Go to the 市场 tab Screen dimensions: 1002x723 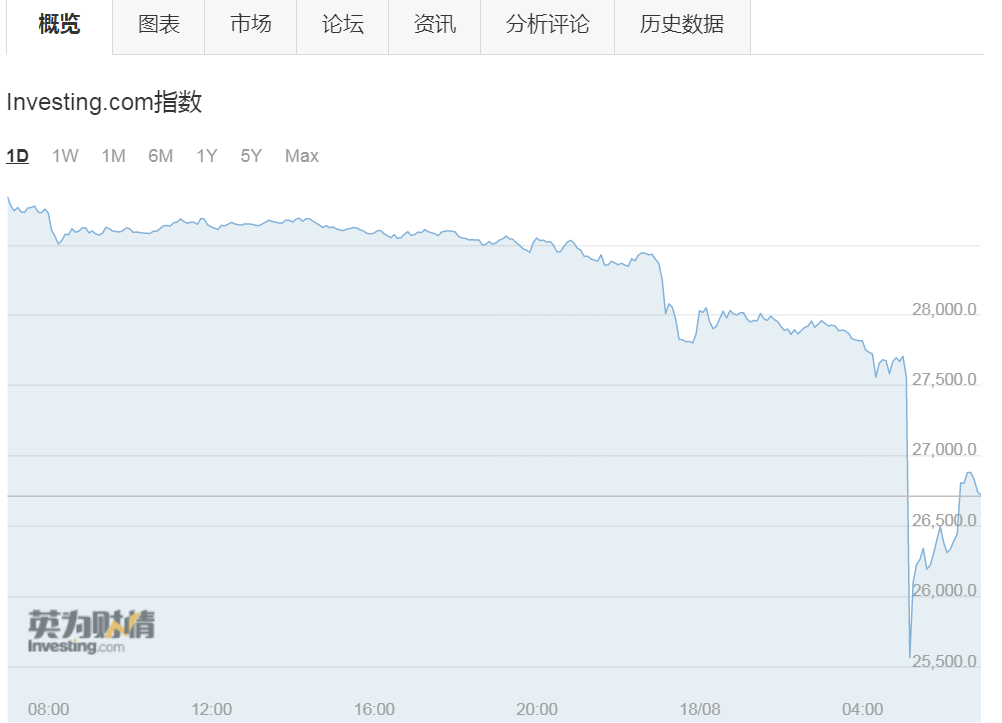pos(251,25)
